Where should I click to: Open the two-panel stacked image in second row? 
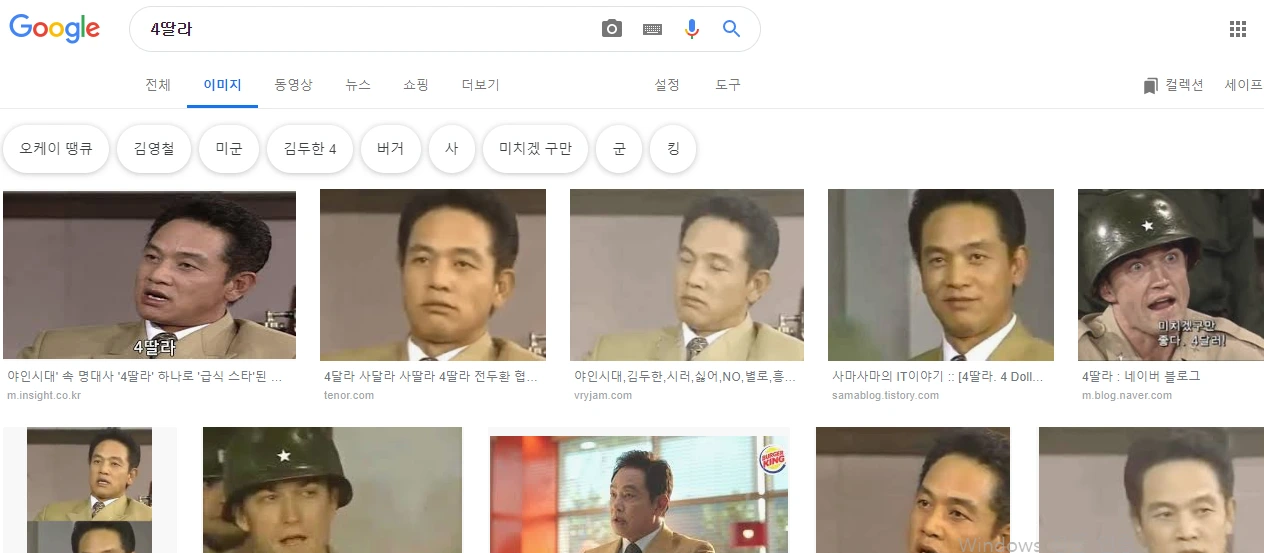tap(90, 490)
